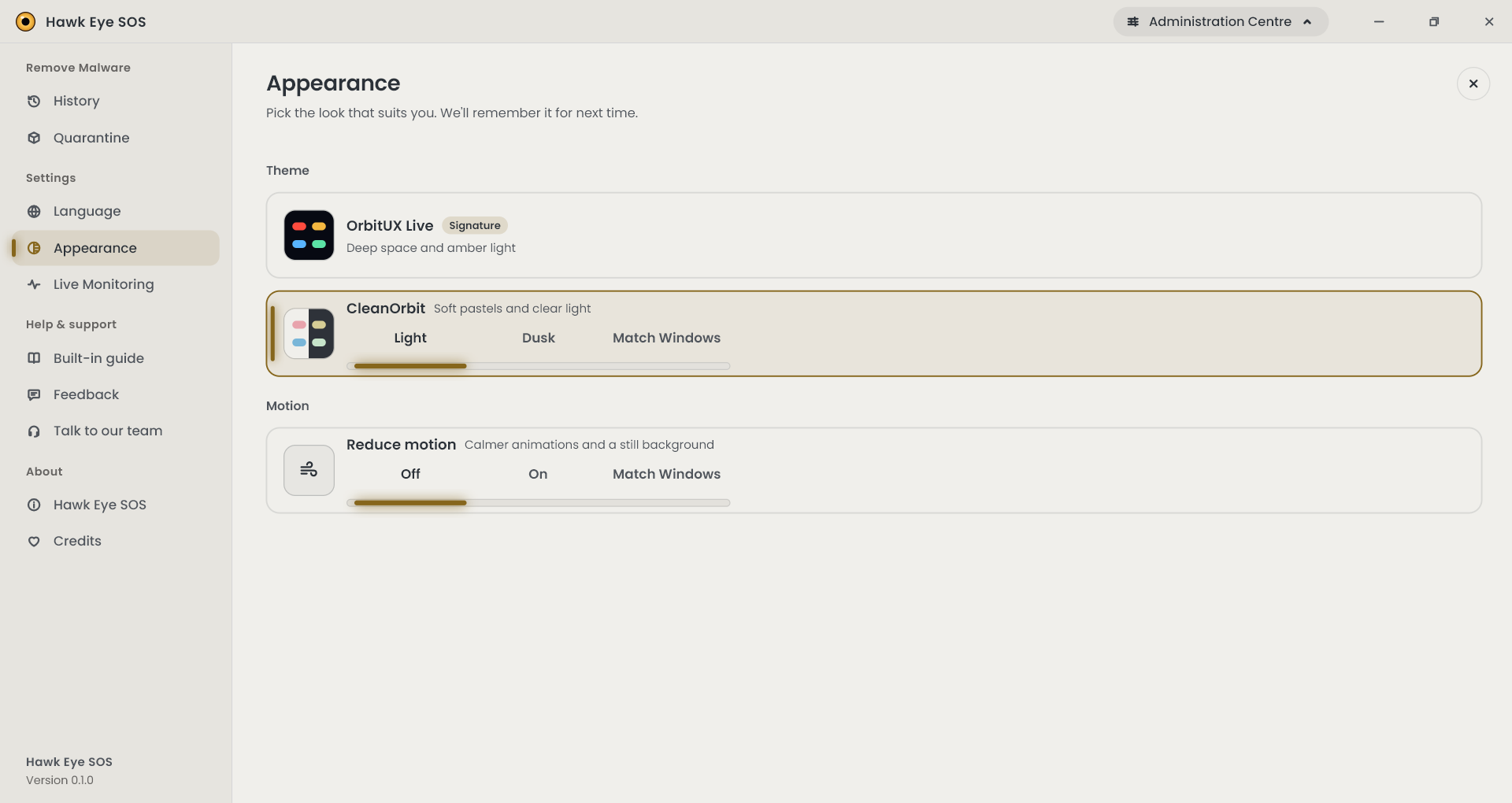Click the History clock icon in sidebar

34,101
